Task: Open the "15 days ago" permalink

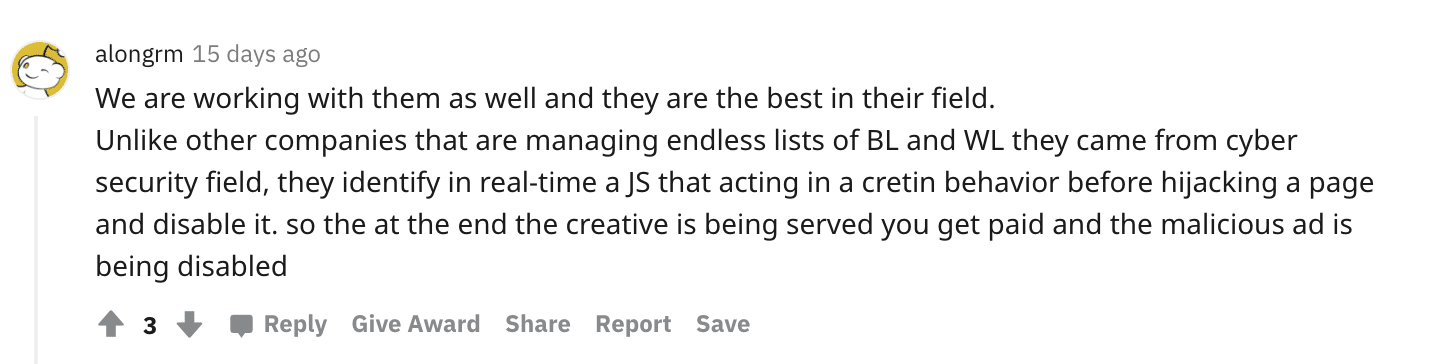Action: point(256,54)
